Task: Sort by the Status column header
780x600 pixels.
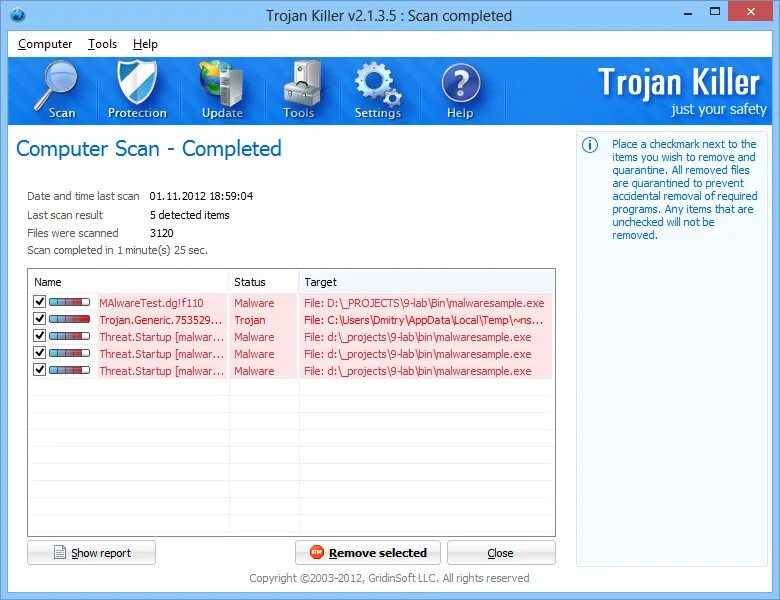Action: [264, 282]
